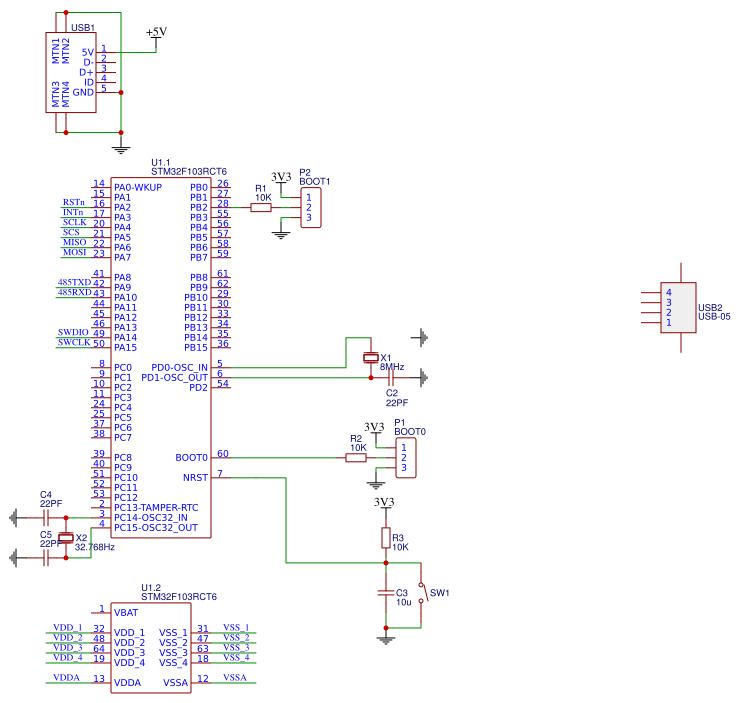Click the U1.1 designator text

click(161, 163)
